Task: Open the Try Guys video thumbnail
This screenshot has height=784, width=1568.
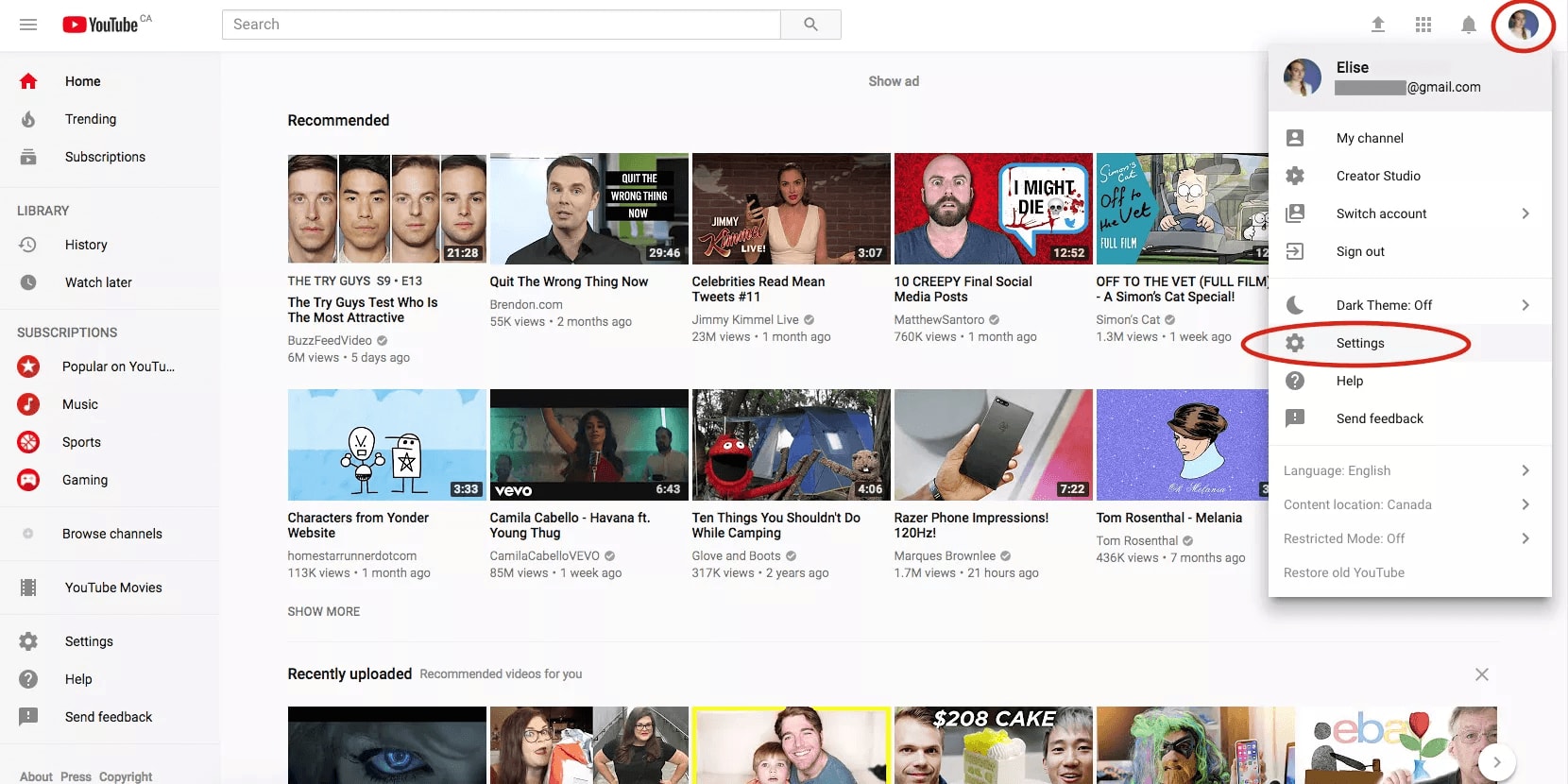Action: [386, 209]
